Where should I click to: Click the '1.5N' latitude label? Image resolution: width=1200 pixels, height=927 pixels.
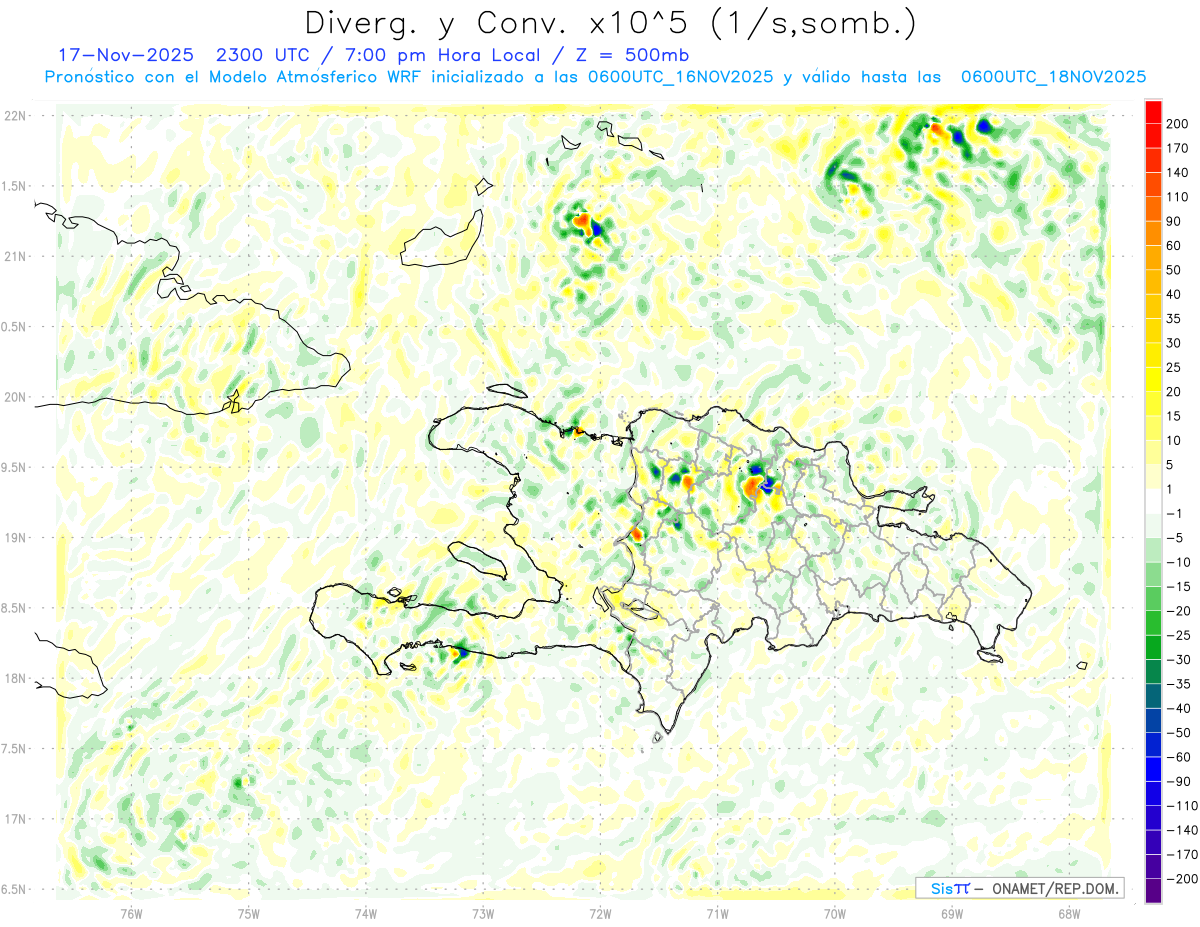[x=16, y=186]
